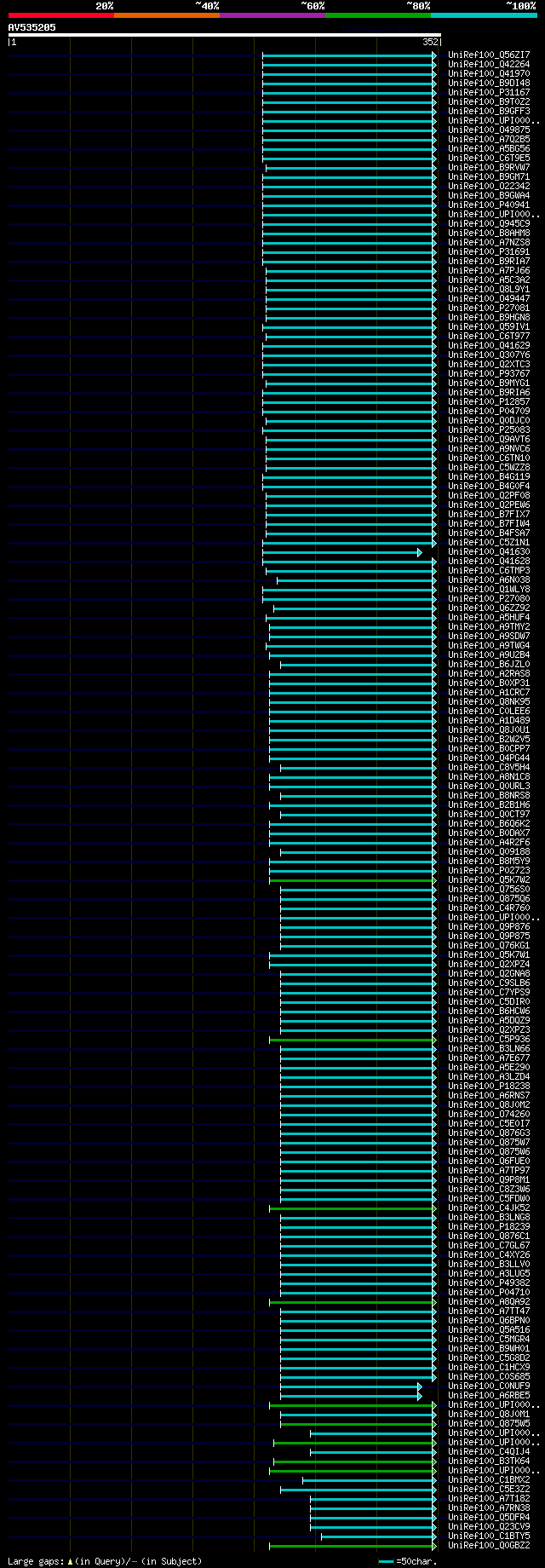Click the green UniRef100_Q5K7W2 alignment bar
545x1568 pixels.
[x=353, y=879]
